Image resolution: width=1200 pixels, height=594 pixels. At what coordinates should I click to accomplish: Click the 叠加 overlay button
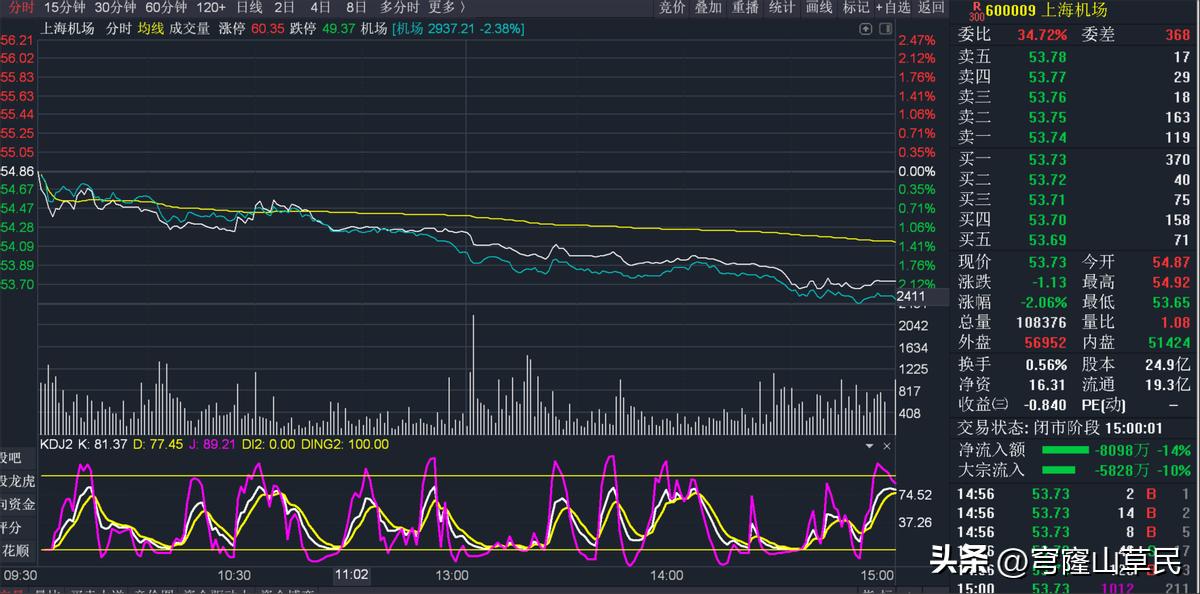click(708, 8)
